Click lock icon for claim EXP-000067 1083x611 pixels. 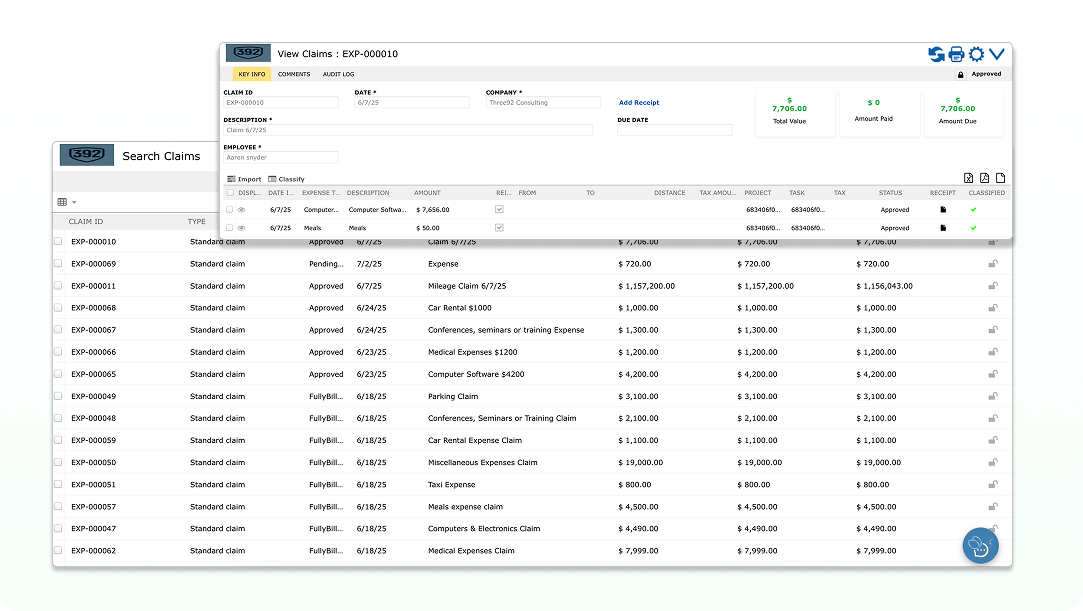(993, 330)
